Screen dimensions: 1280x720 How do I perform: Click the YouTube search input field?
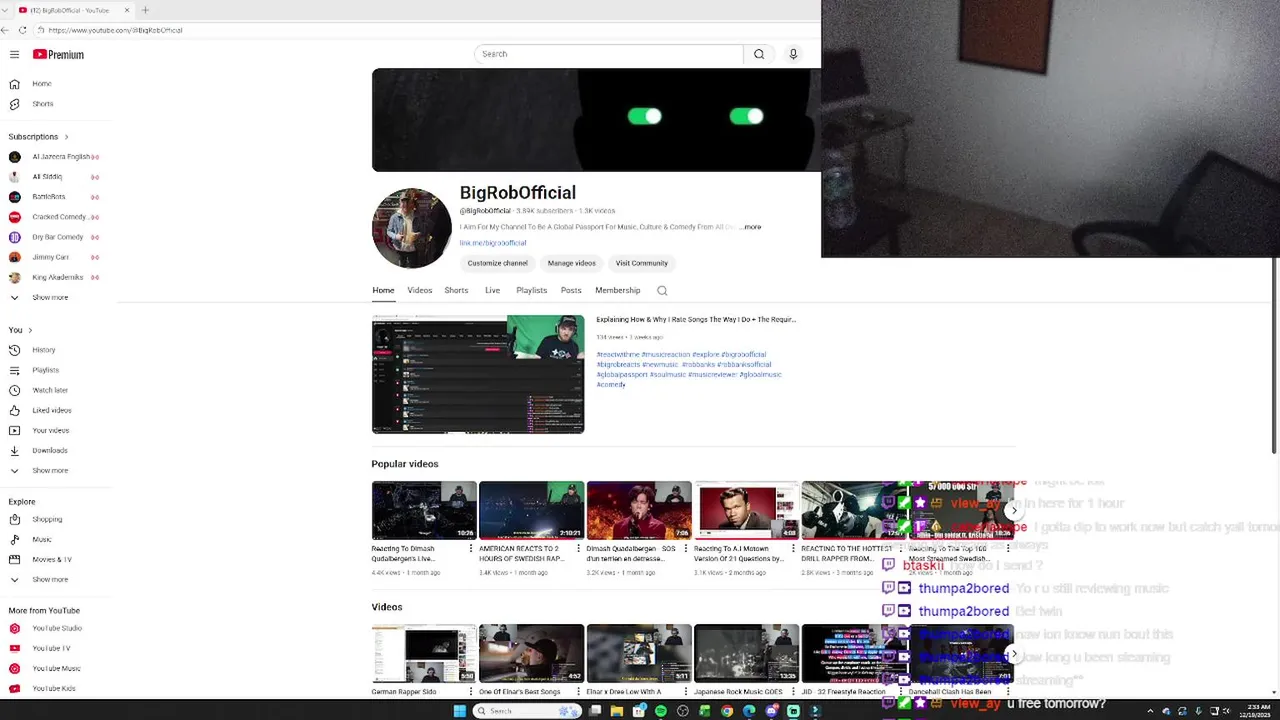point(608,54)
